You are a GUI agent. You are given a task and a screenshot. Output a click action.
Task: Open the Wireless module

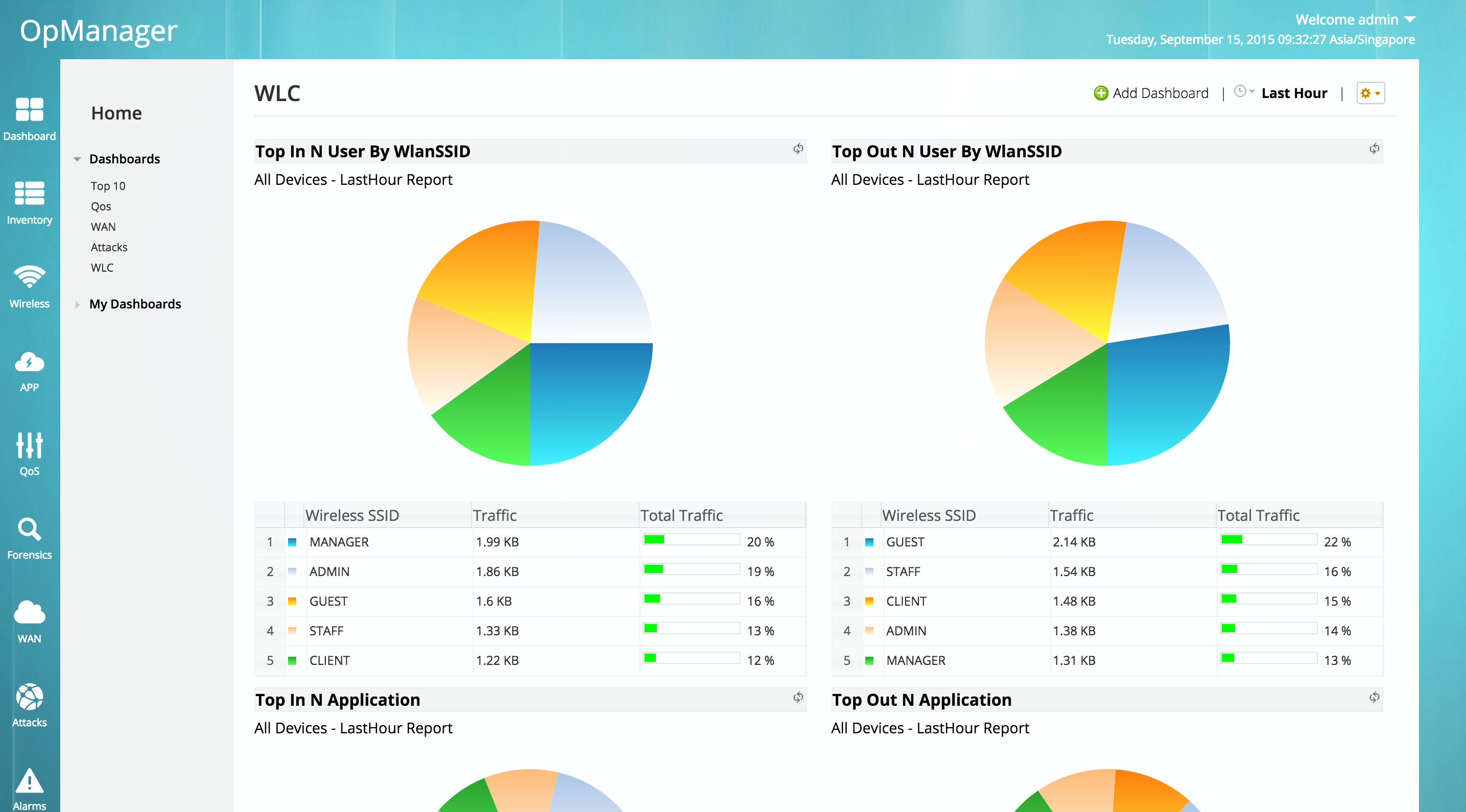pos(29,284)
